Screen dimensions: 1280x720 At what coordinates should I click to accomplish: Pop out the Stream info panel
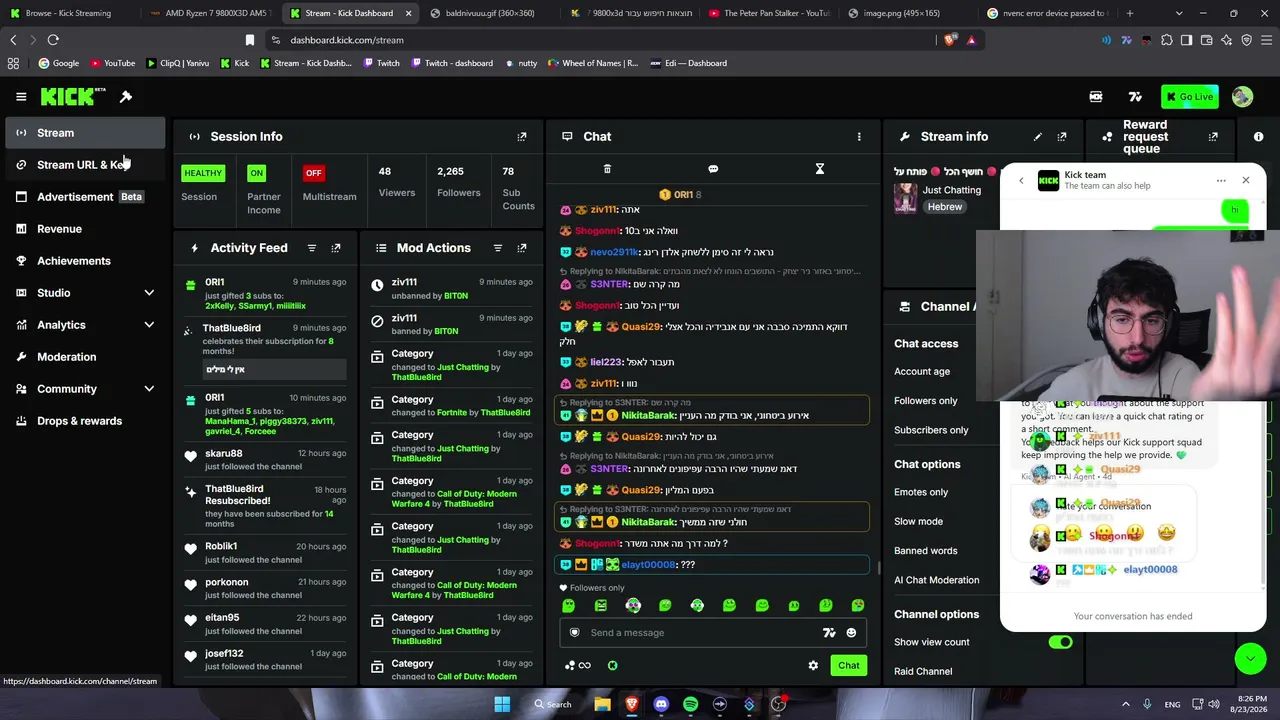[x=1062, y=137]
